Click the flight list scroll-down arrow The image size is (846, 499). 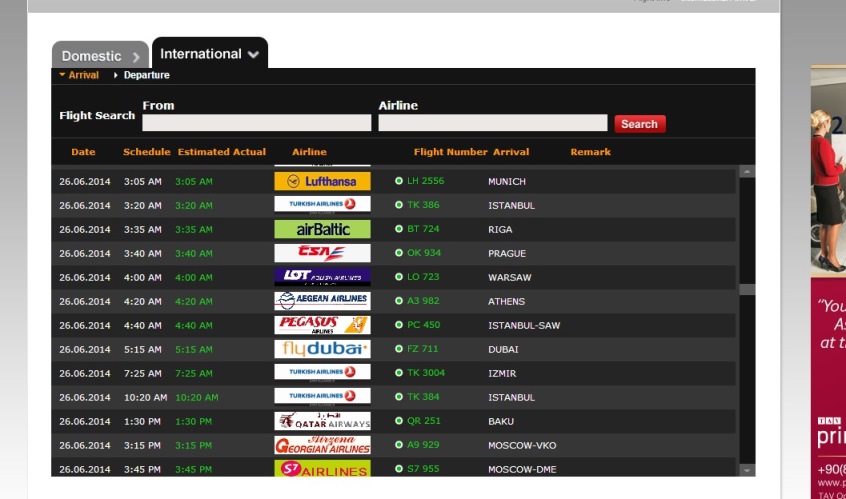pyautogui.click(x=747, y=470)
